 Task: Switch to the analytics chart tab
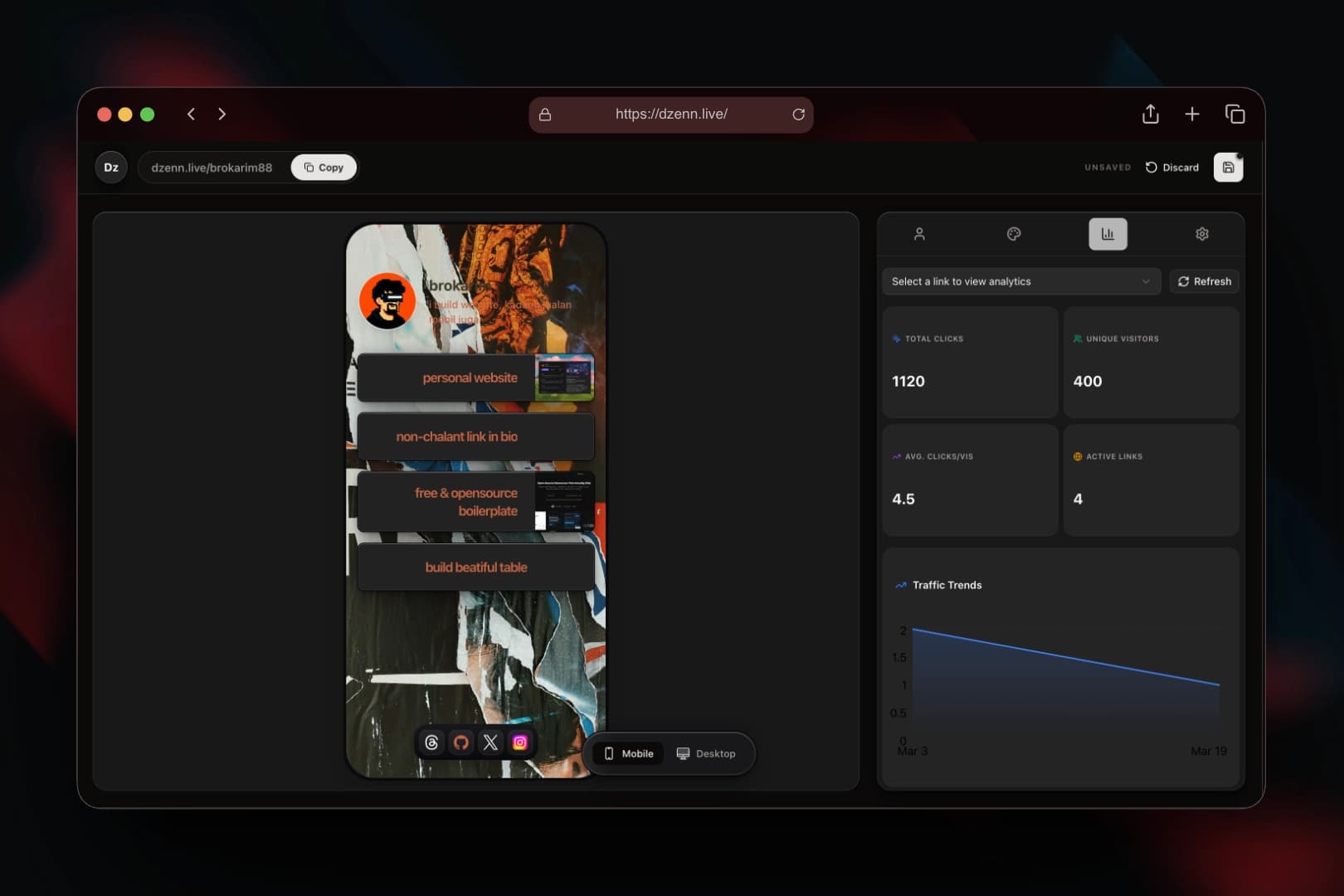[1108, 234]
